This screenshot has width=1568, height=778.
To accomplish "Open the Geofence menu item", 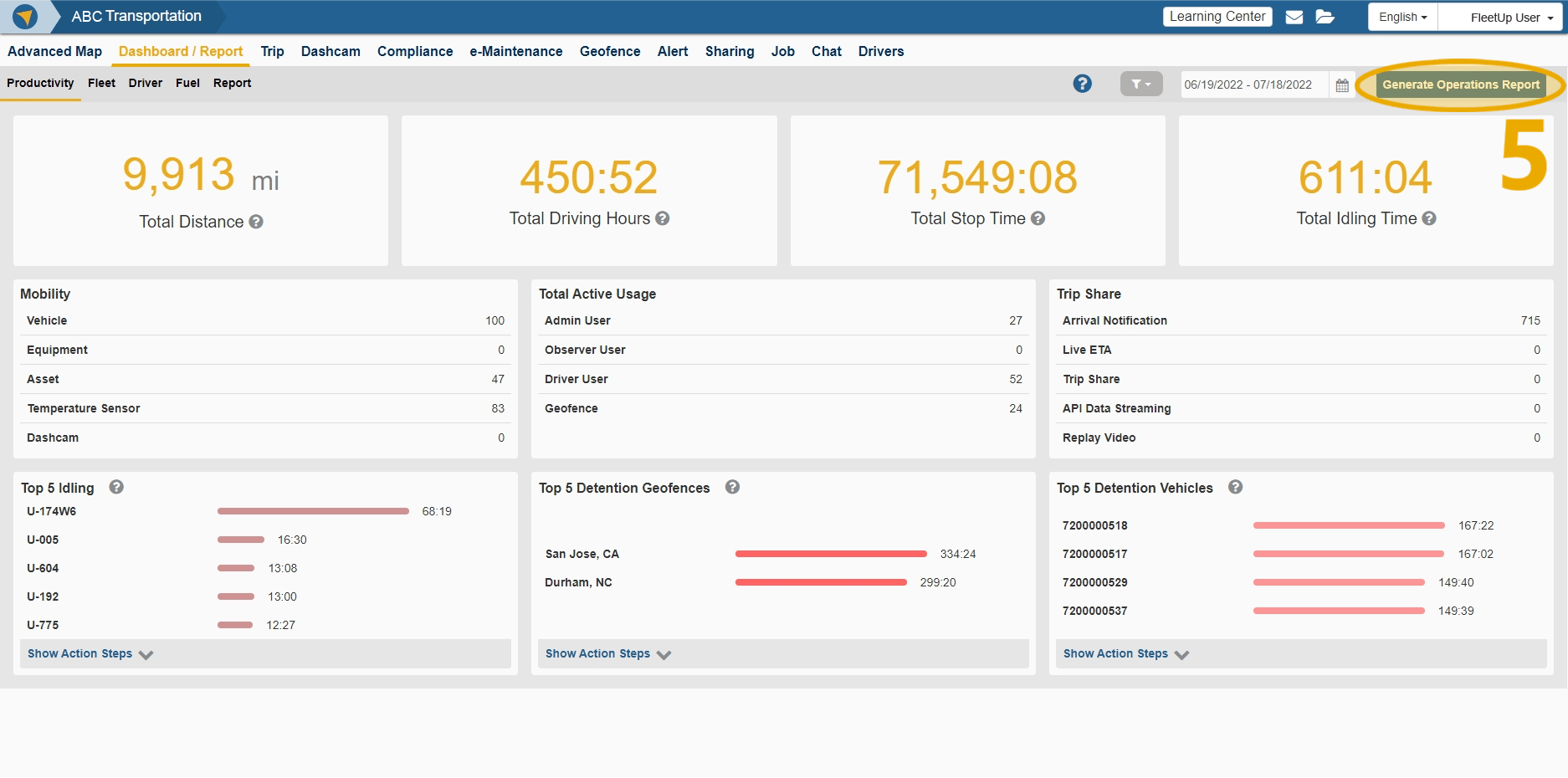I will pos(610,51).
